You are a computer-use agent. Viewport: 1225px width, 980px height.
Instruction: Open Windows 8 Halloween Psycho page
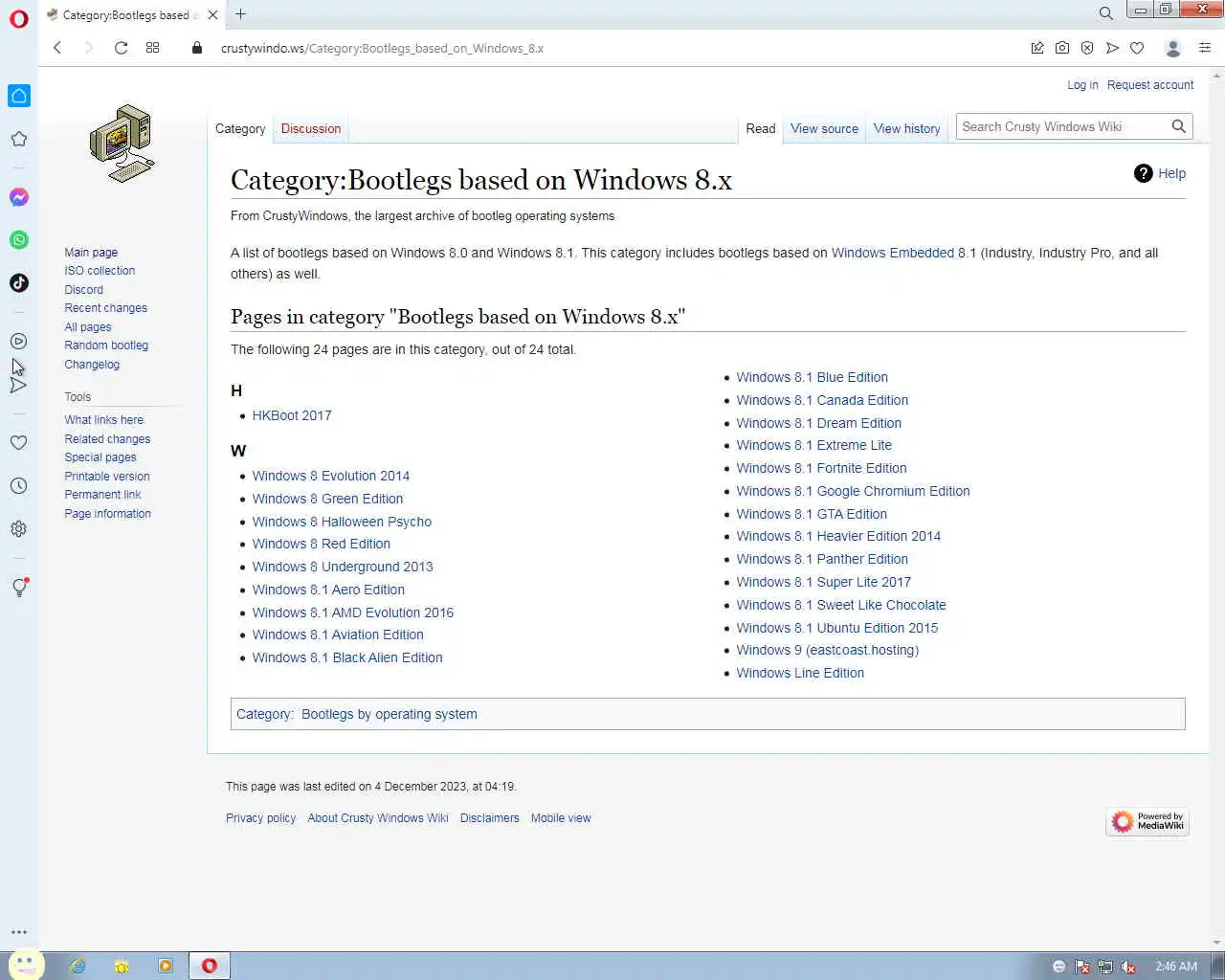[x=342, y=522]
